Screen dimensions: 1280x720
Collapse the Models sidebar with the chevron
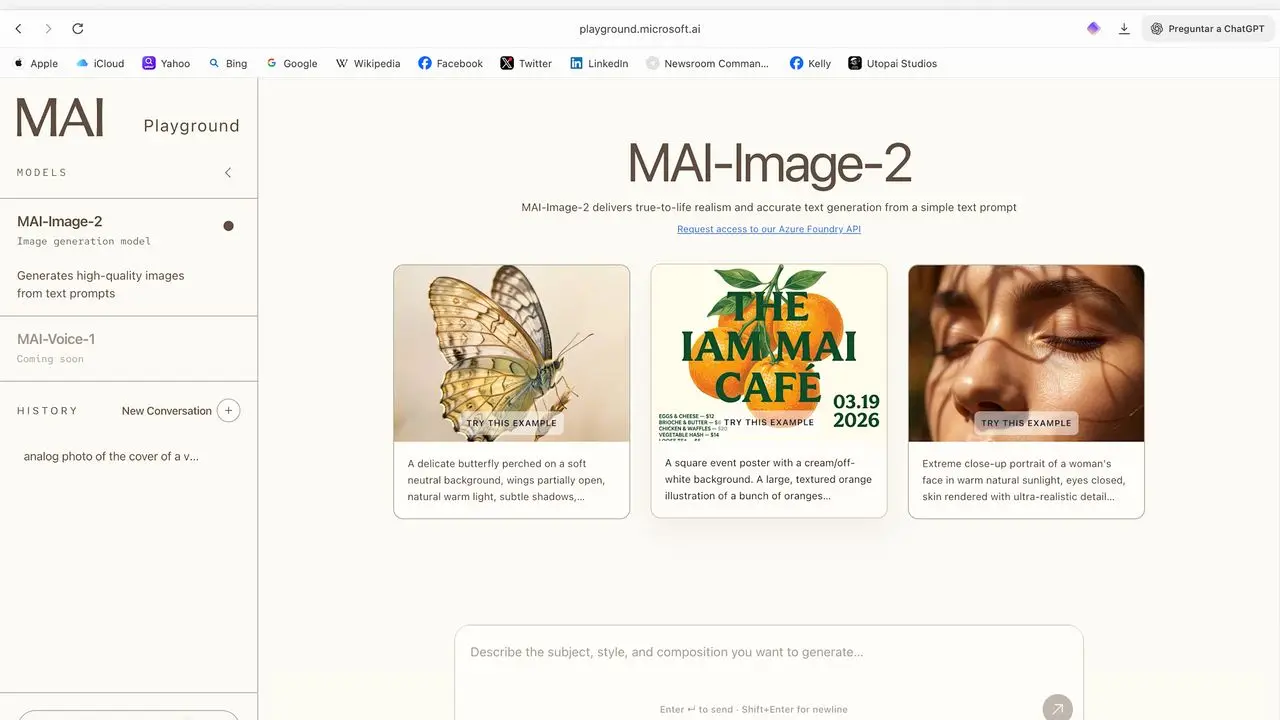(x=228, y=173)
